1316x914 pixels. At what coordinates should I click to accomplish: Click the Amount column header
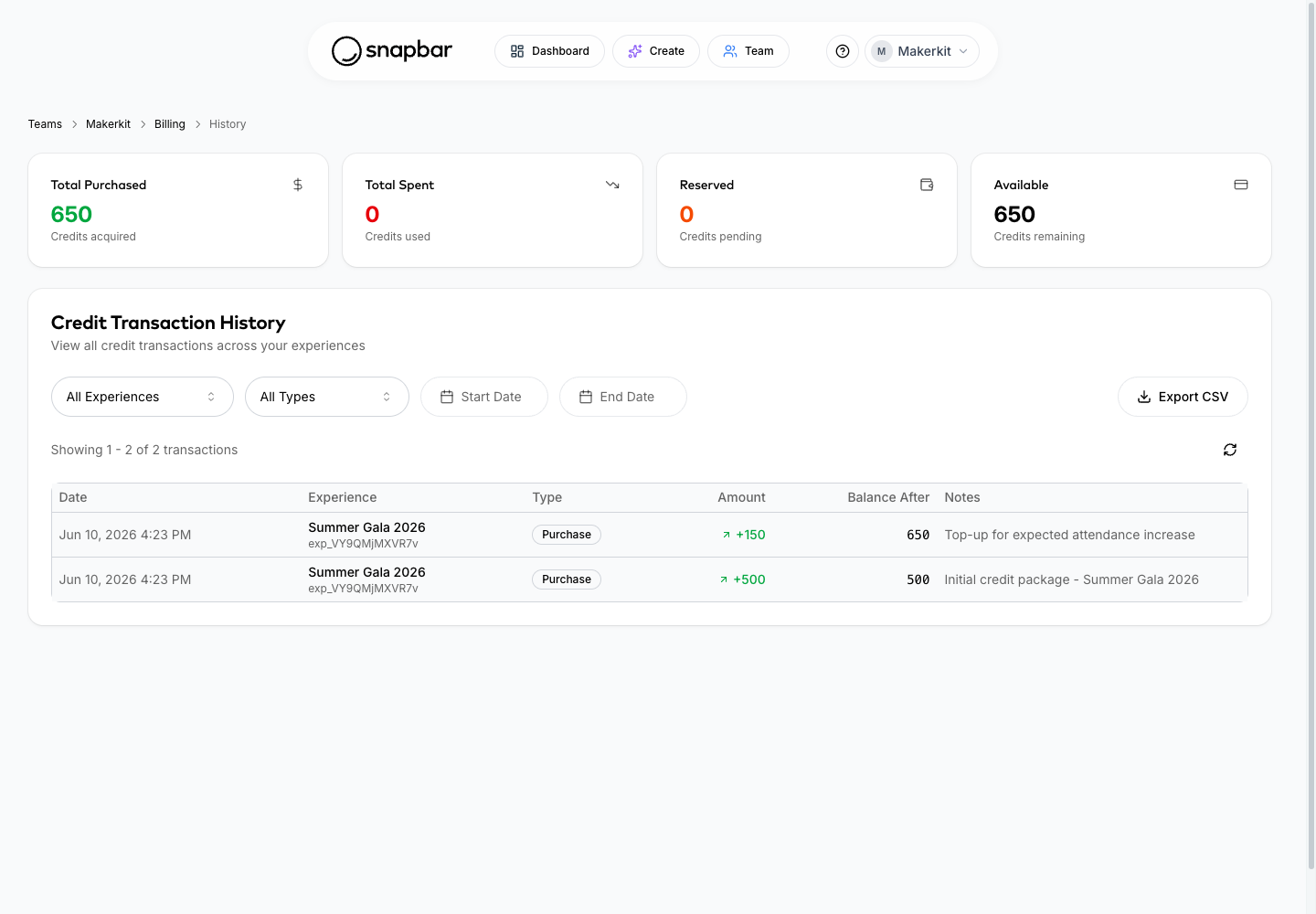[x=741, y=497]
